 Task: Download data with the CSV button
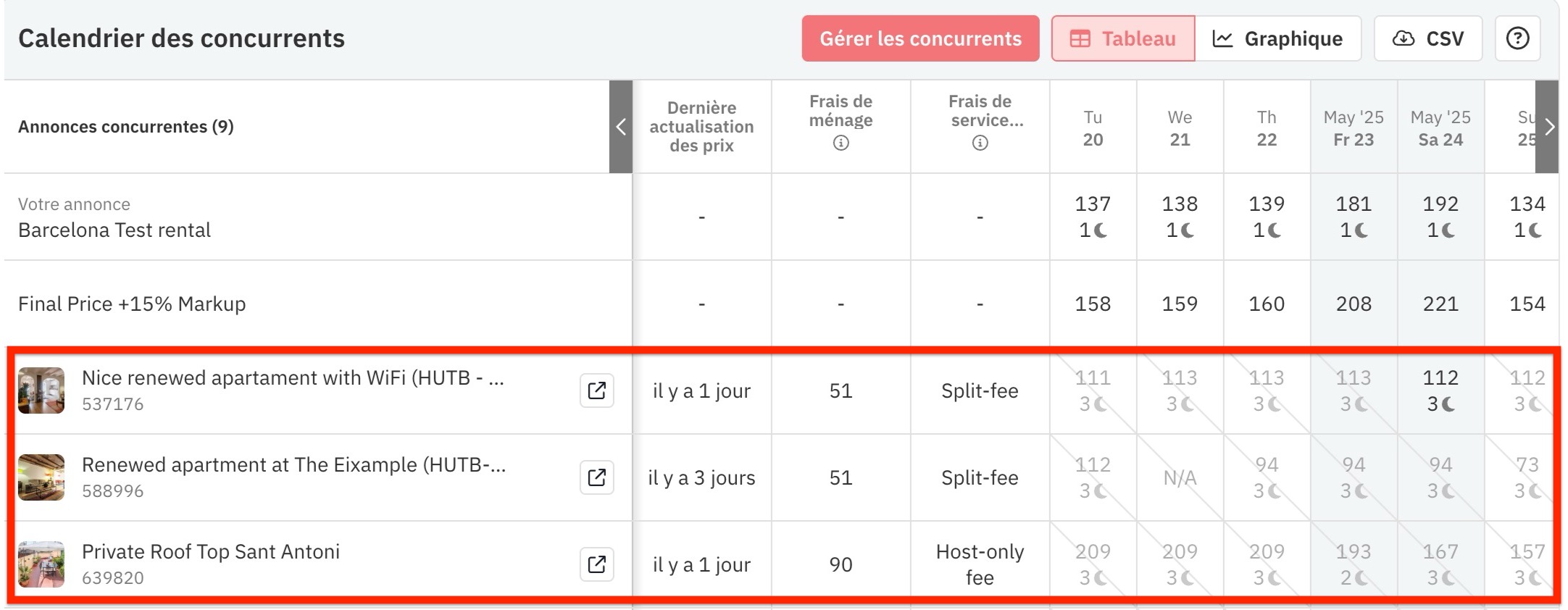[x=1428, y=38]
